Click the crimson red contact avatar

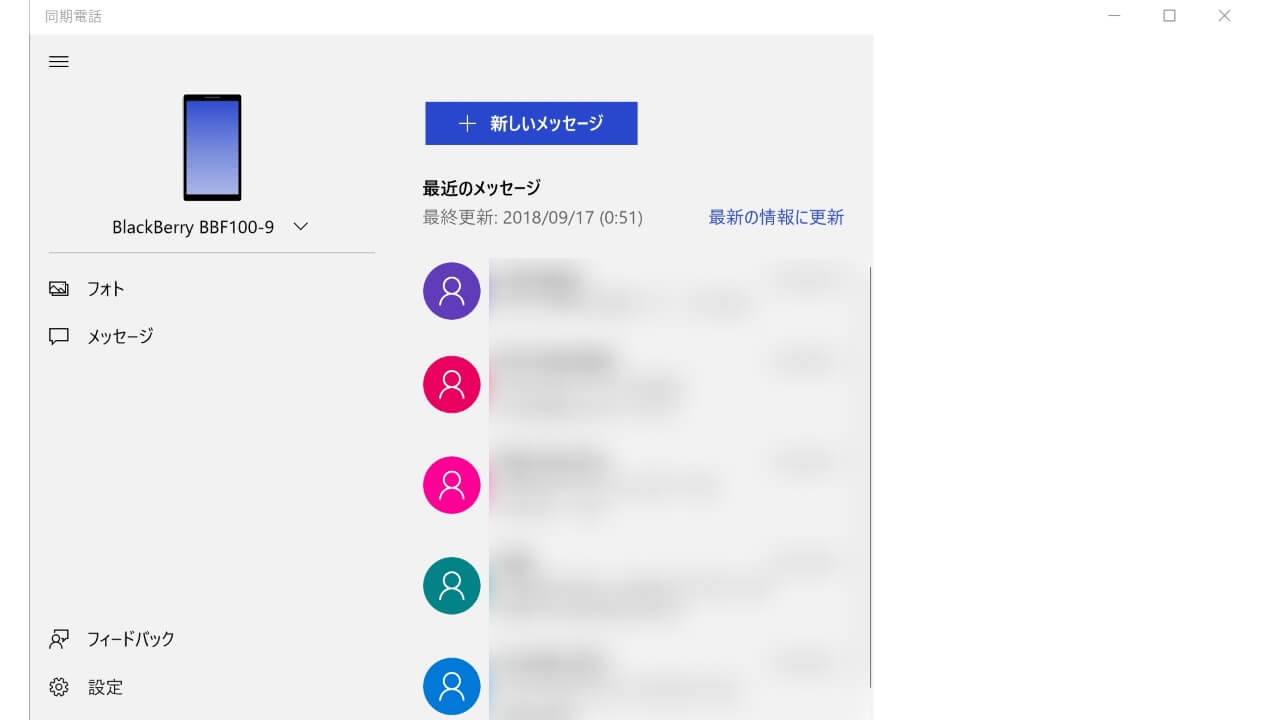(452, 385)
